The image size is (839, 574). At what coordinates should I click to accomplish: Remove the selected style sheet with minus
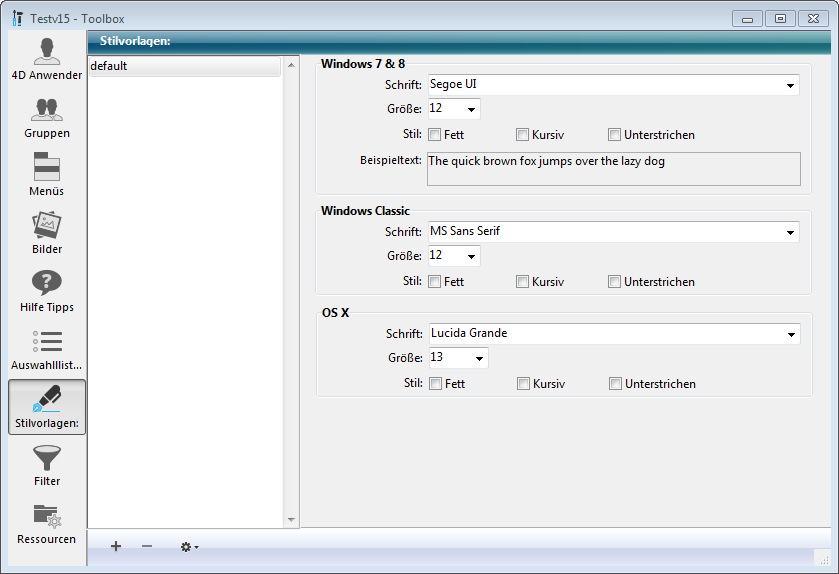point(147,546)
